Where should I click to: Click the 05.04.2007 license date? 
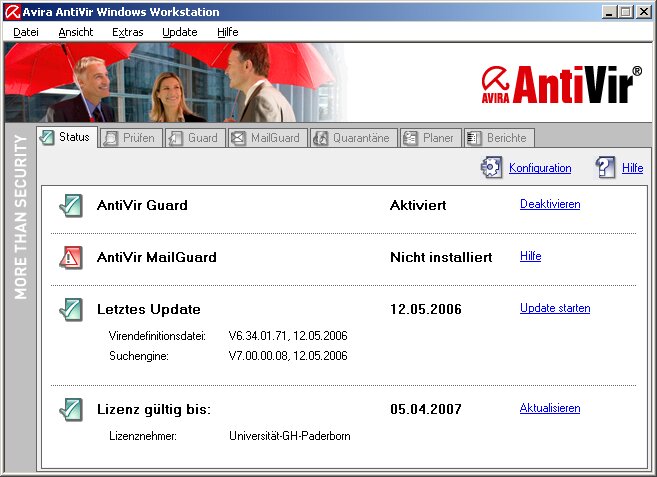(426, 409)
